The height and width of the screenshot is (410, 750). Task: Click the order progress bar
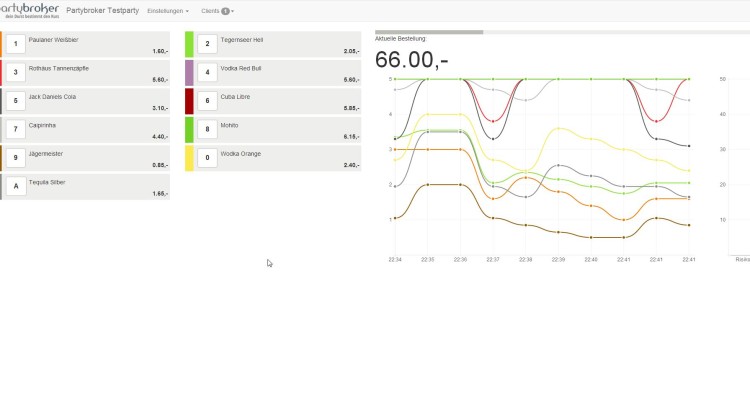pyautogui.click(x=562, y=32)
